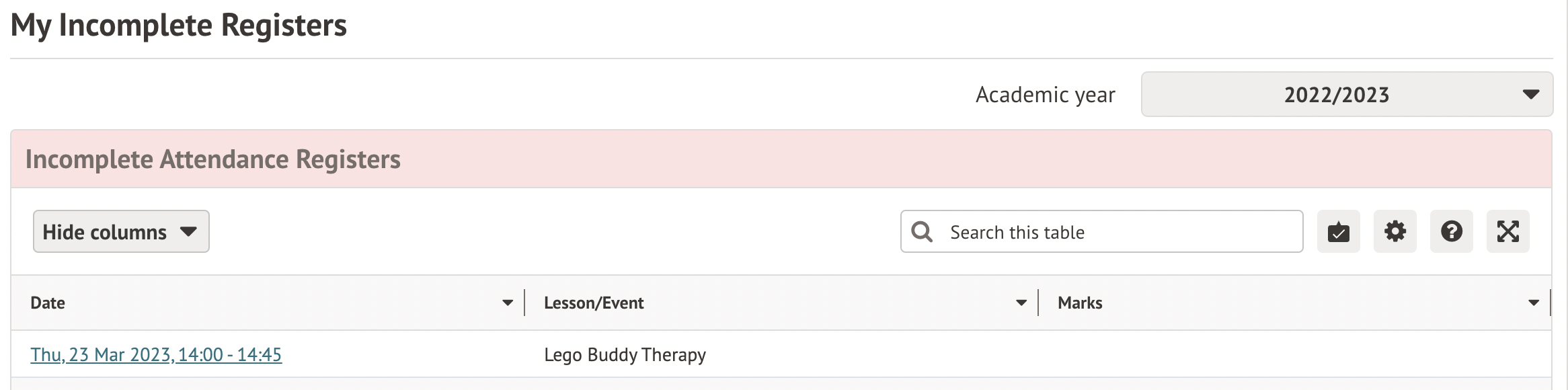Viewport: 1568px width, 390px height.
Task: Click the Academic year label
Action: coord(1045,95)
